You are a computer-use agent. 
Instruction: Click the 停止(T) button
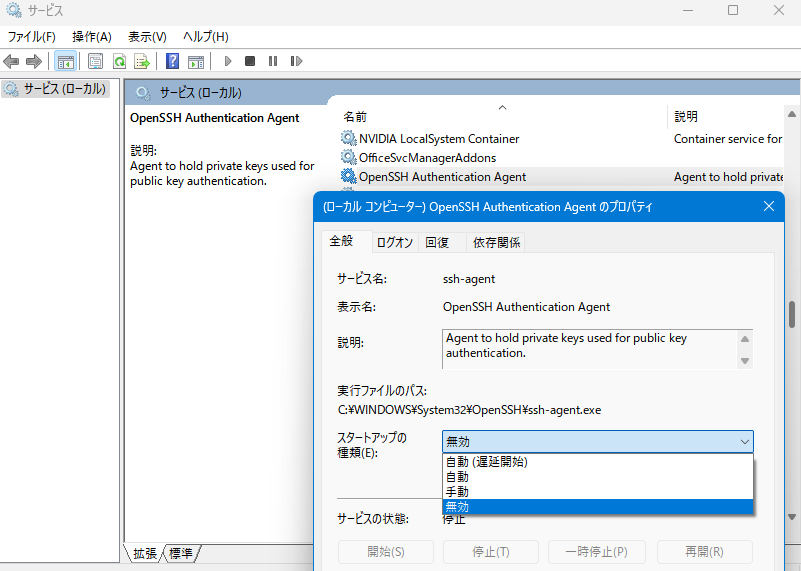(x=491, y=552)
